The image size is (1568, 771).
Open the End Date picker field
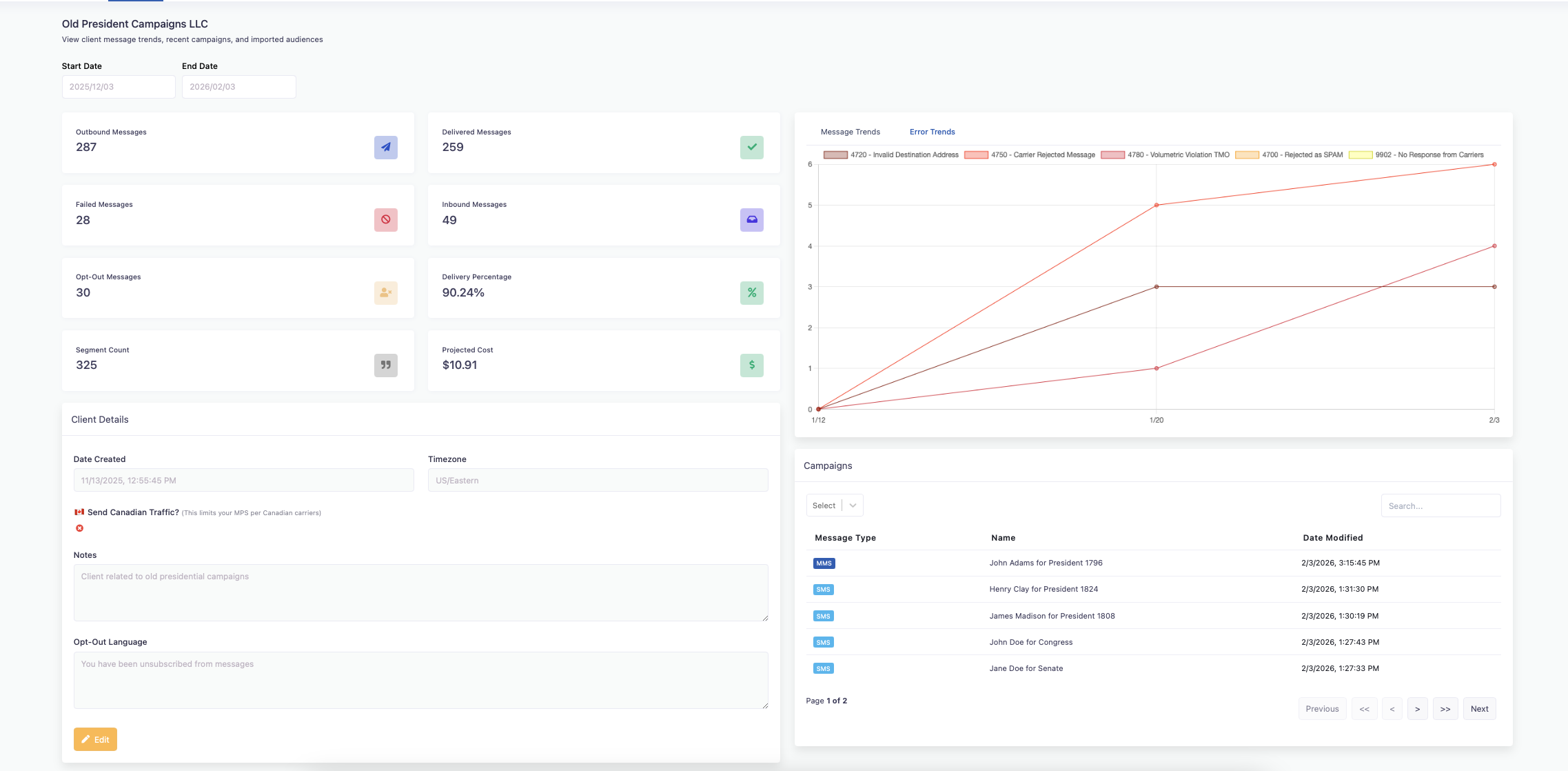pyautogui.click(x=238, y=87)
